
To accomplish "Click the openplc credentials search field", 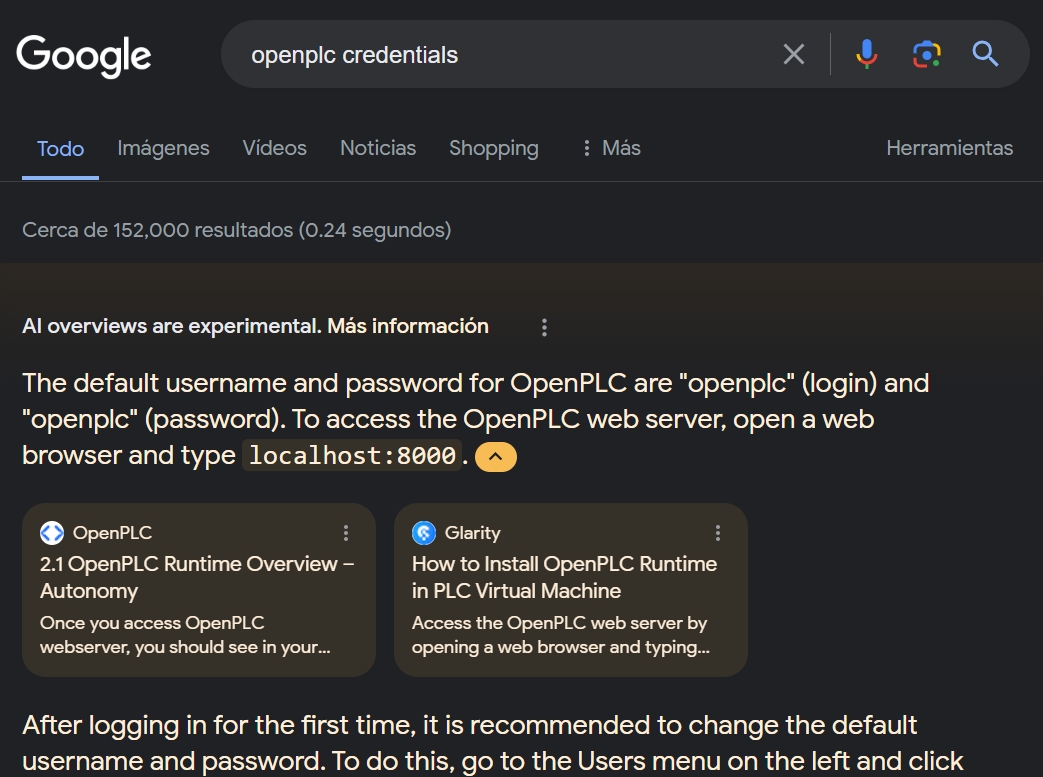I will (500, 55).
